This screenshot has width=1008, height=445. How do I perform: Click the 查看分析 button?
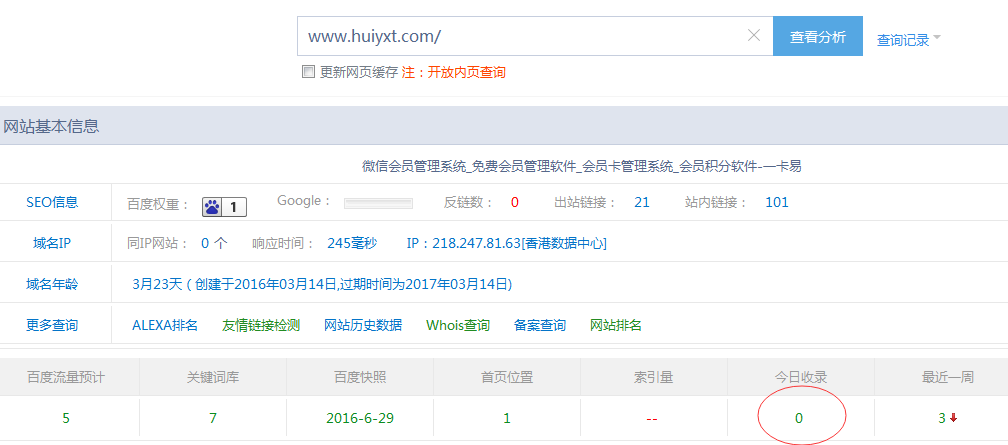point(818,37)
